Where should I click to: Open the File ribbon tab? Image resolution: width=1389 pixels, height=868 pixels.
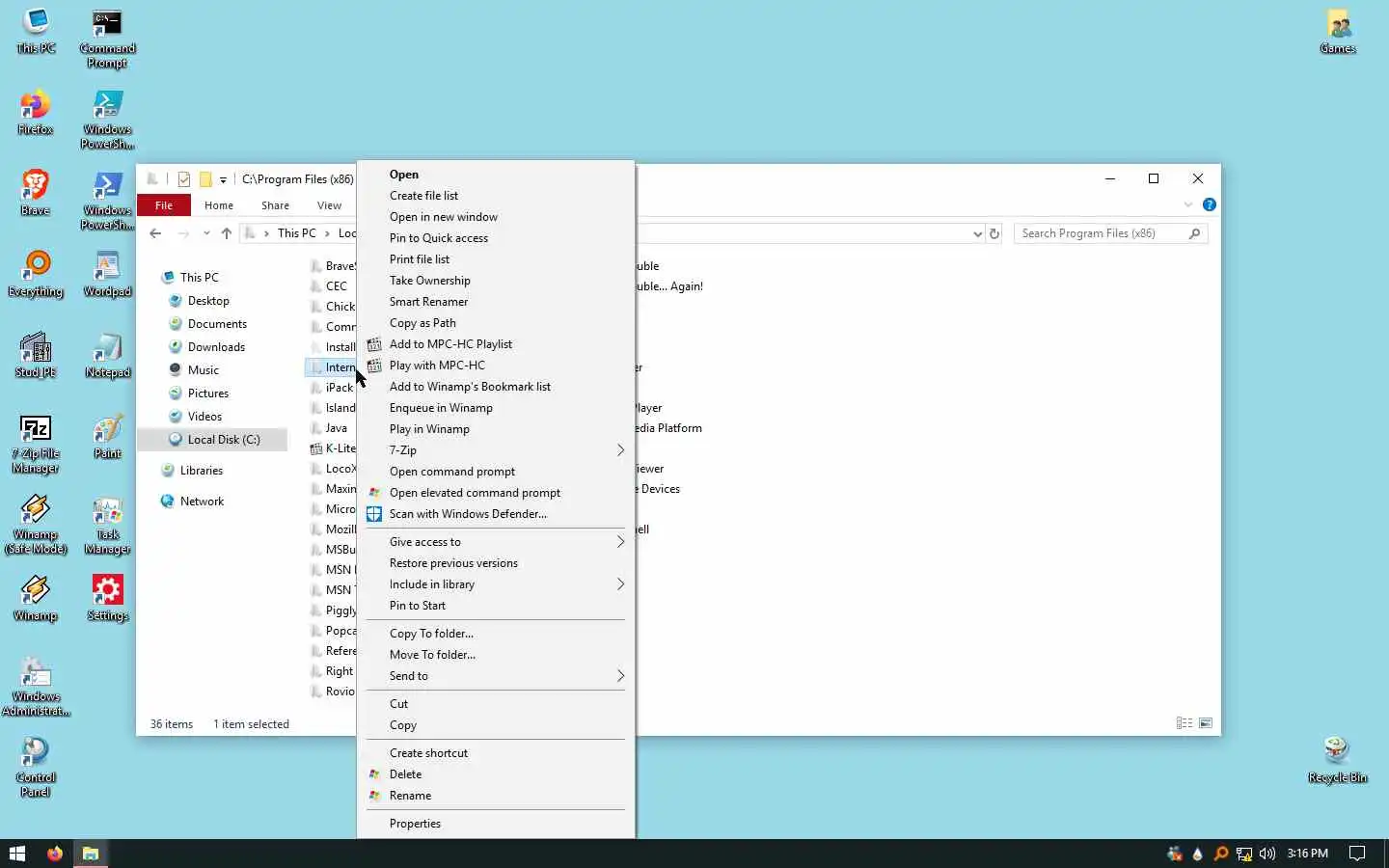click(x=164, y=205)
